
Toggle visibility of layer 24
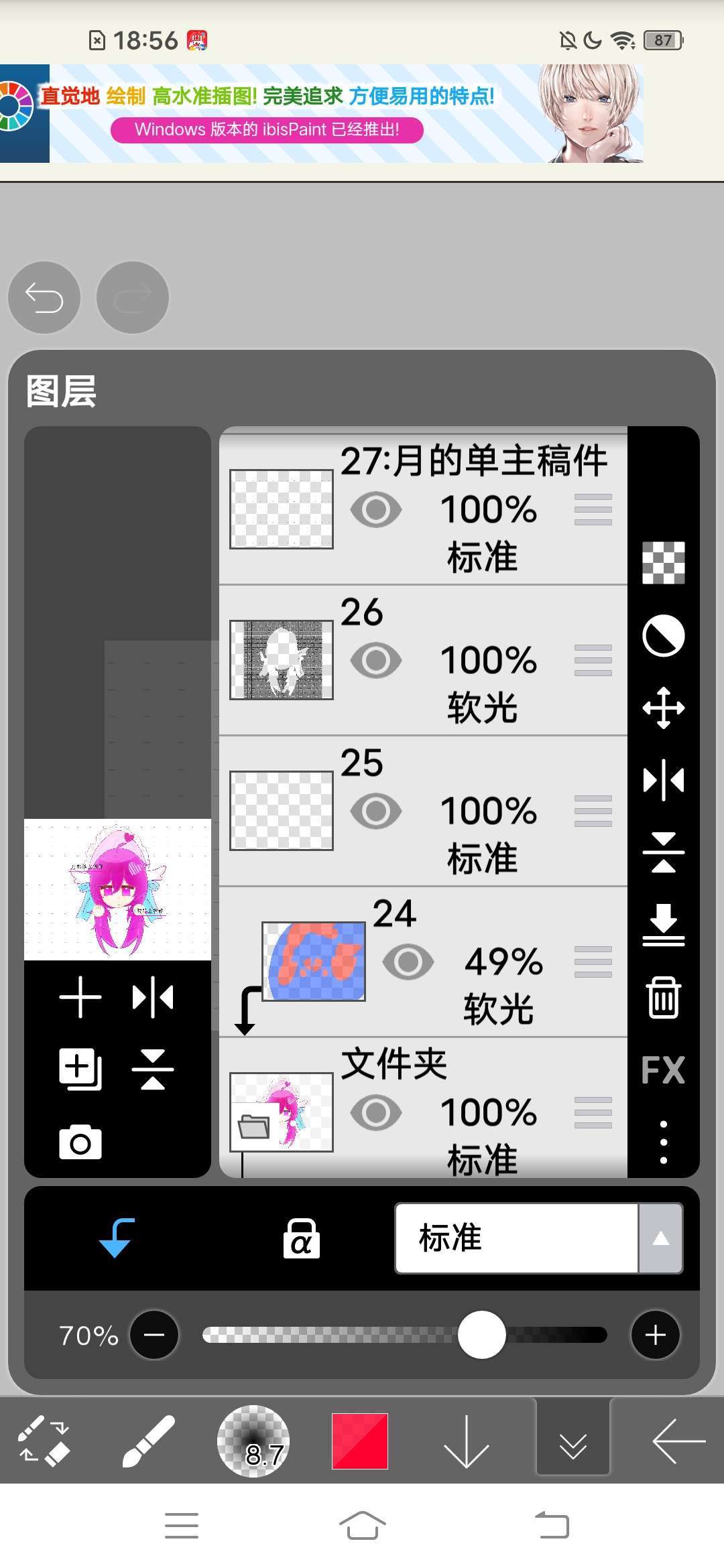tap(408, 962)
